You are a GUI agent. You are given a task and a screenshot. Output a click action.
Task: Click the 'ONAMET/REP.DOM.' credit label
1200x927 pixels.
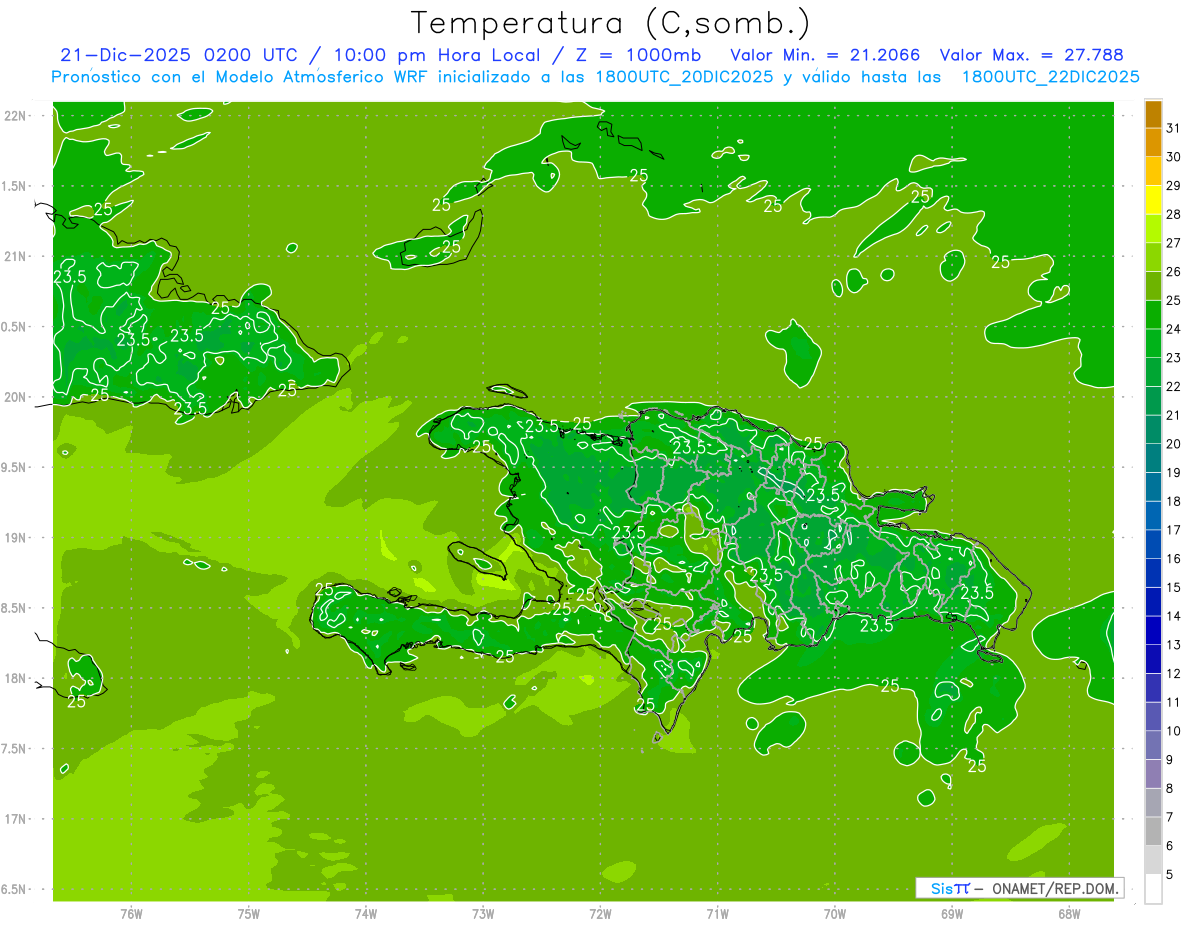coord(1055,888)
